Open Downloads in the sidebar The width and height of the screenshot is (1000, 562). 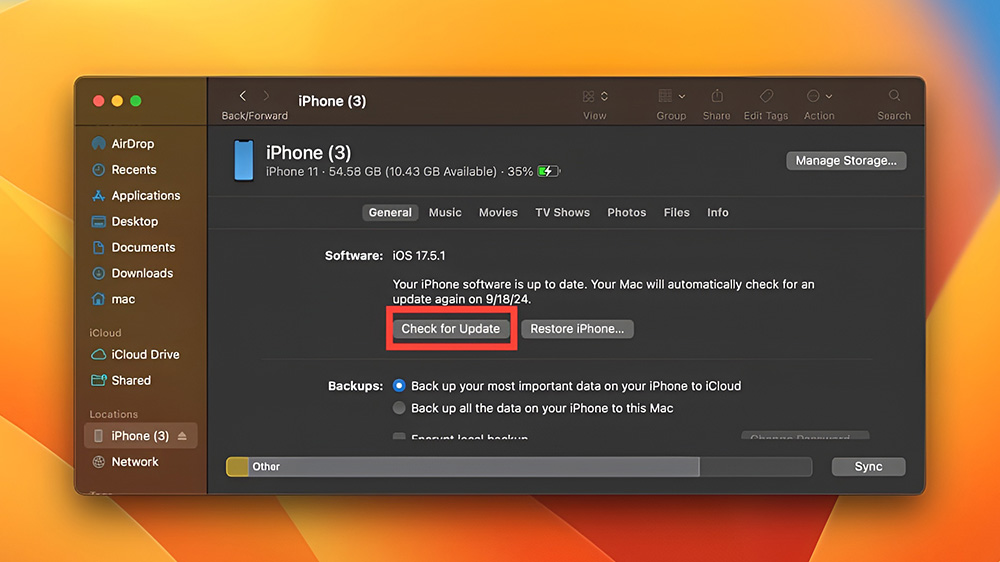click(x=133, y=273)
